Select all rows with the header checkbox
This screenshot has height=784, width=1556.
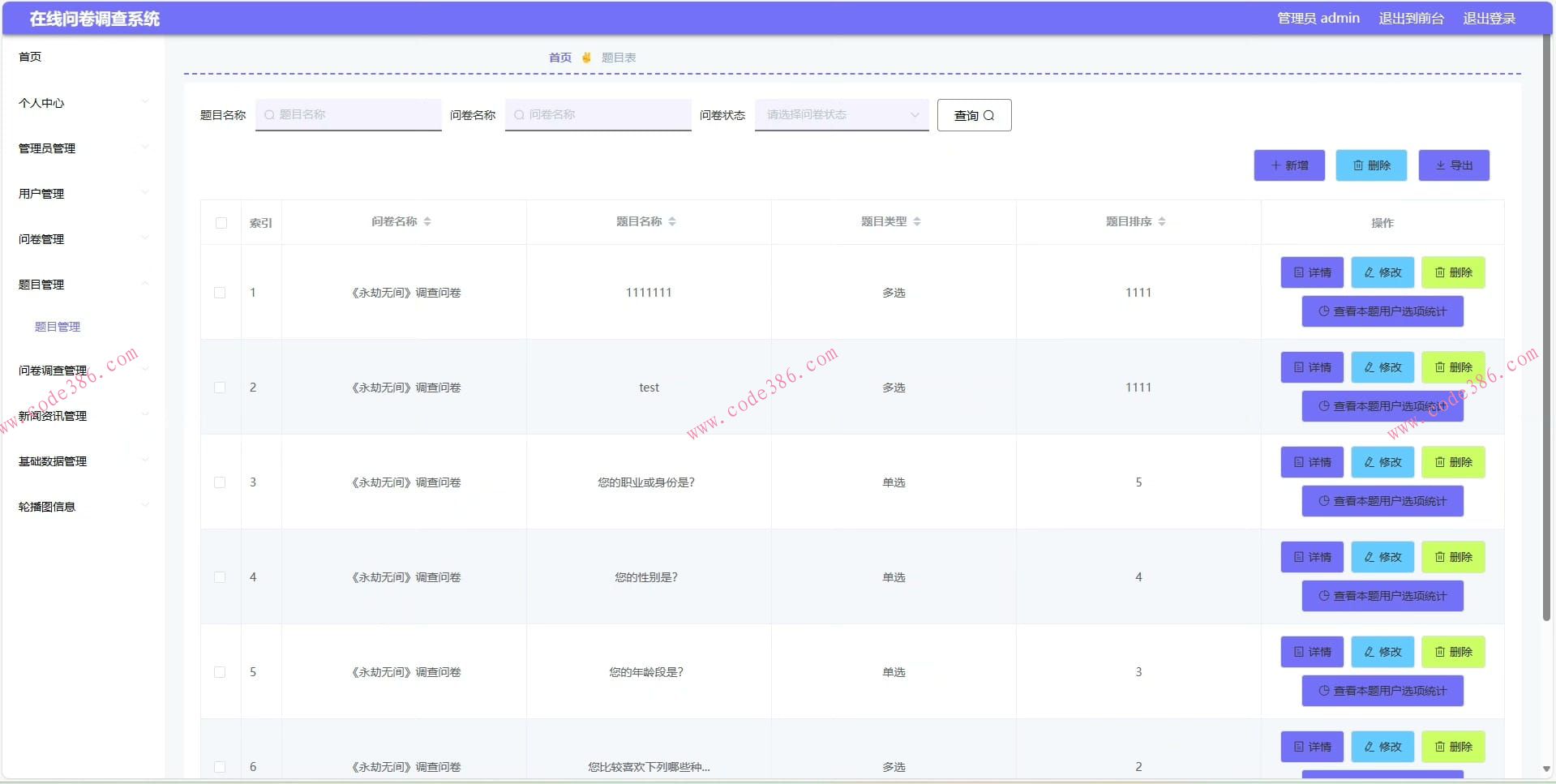point(221,223)
